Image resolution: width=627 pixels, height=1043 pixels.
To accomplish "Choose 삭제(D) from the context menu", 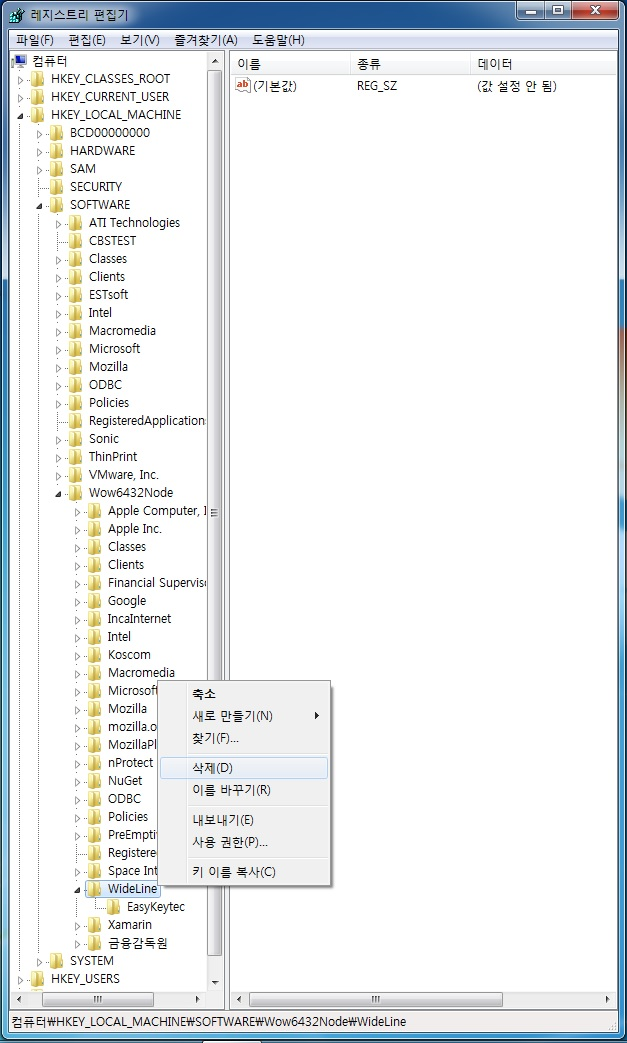I will (x=212, y=768).
